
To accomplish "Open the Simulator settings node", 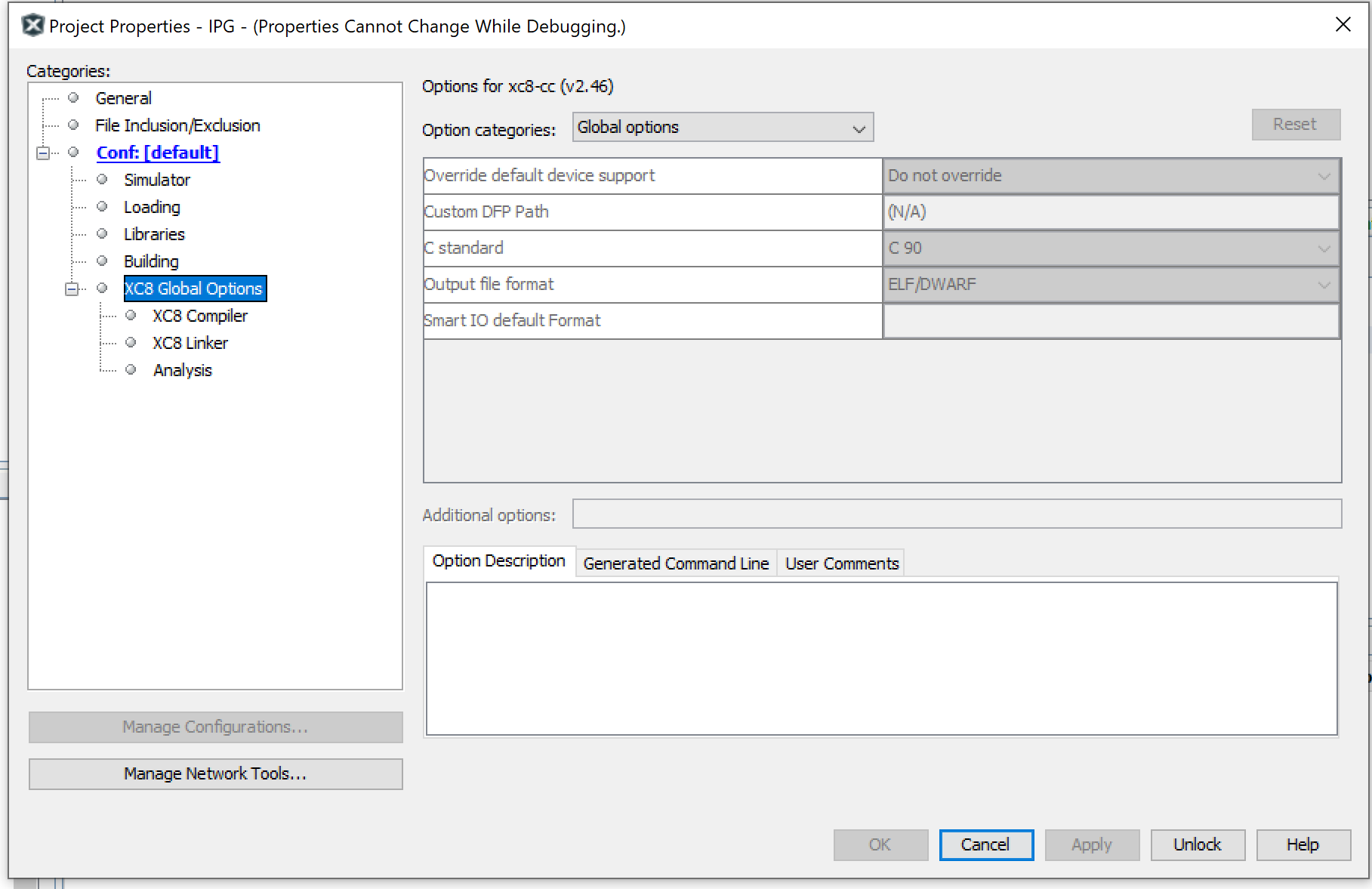I will point(157,180).
